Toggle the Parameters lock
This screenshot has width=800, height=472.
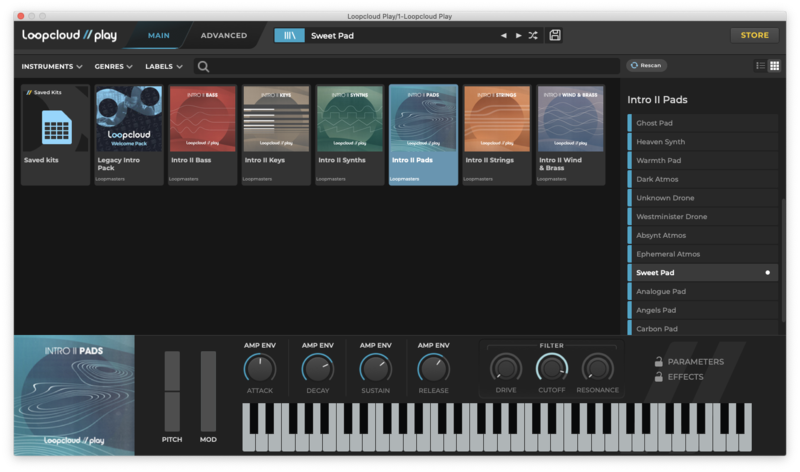coord(659,362)
